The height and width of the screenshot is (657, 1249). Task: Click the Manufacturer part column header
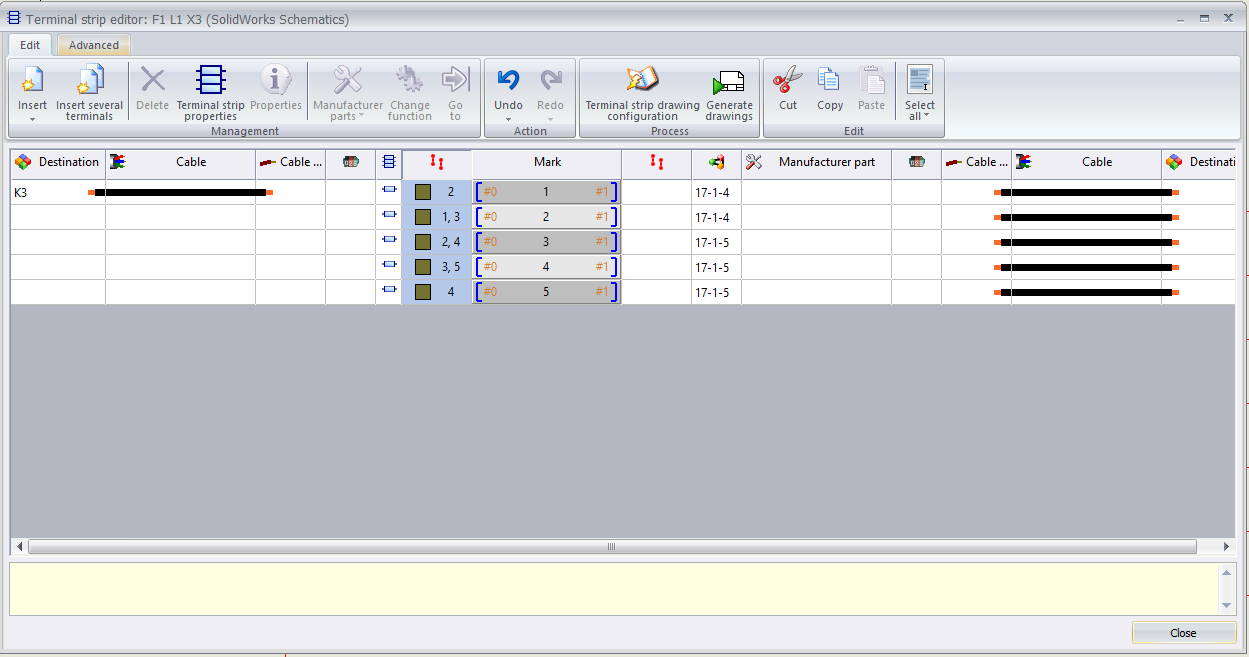(x=826, y=162)
